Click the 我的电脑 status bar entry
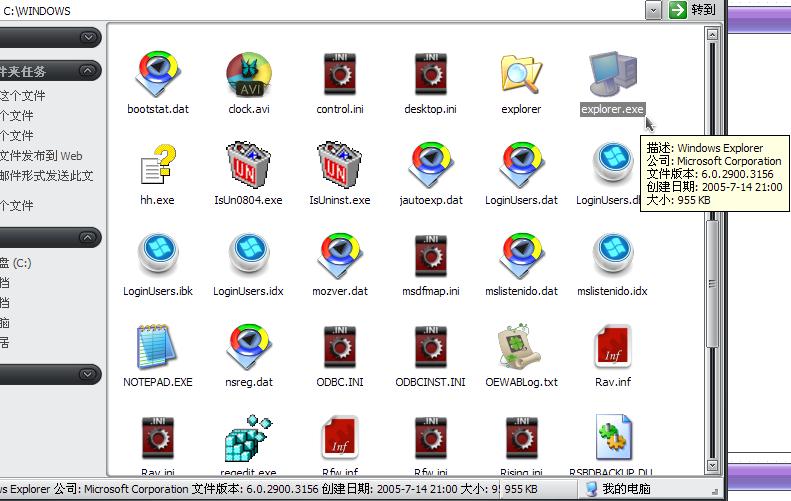Screen dimensions: 791x501 (617, 489)
